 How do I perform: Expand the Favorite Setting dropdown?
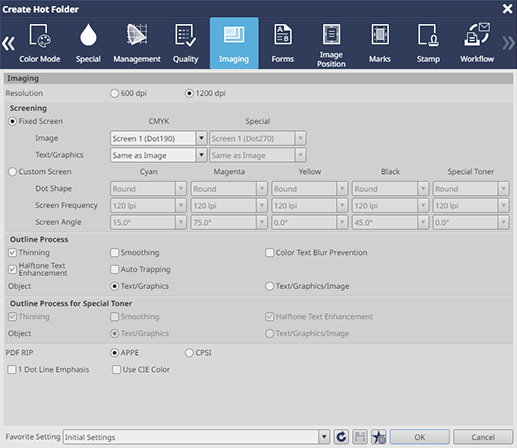[x=324, y=437]
